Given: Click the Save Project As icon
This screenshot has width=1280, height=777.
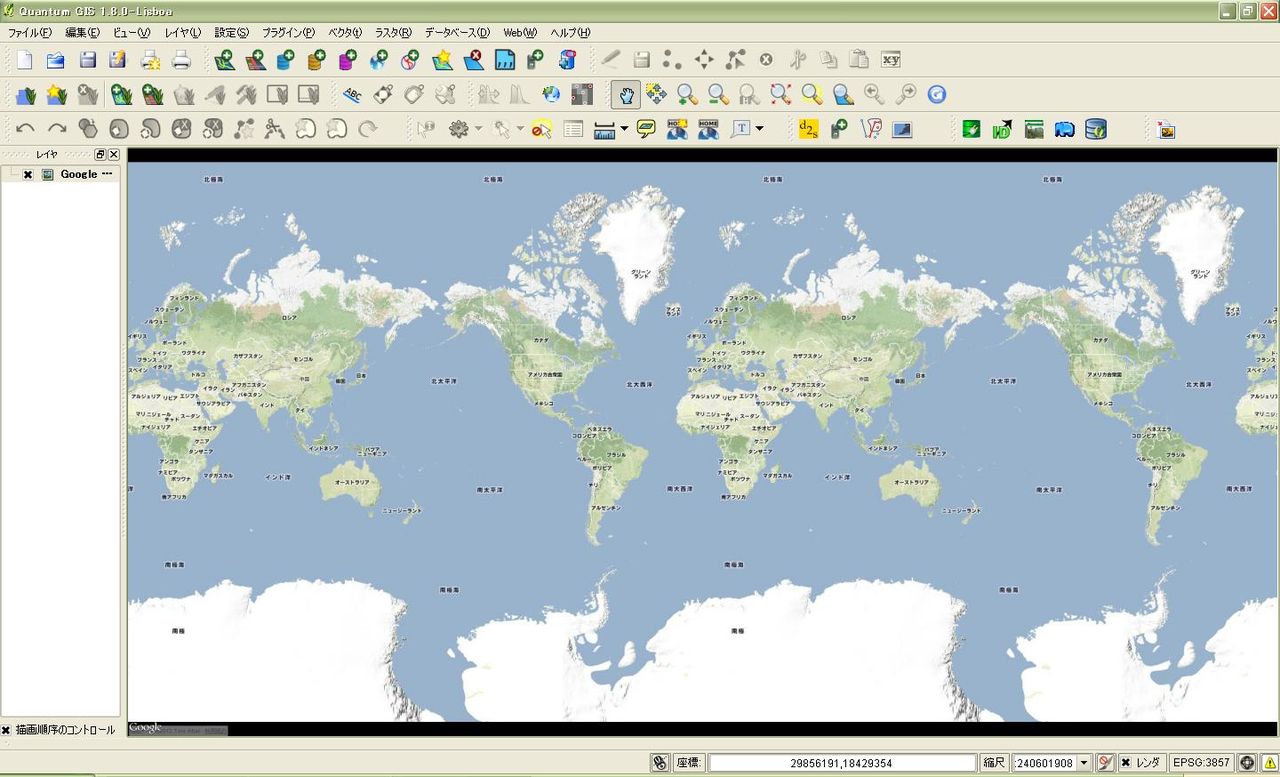Looking at the screenshot, I should pyautogui.click(x=118, y=60).
